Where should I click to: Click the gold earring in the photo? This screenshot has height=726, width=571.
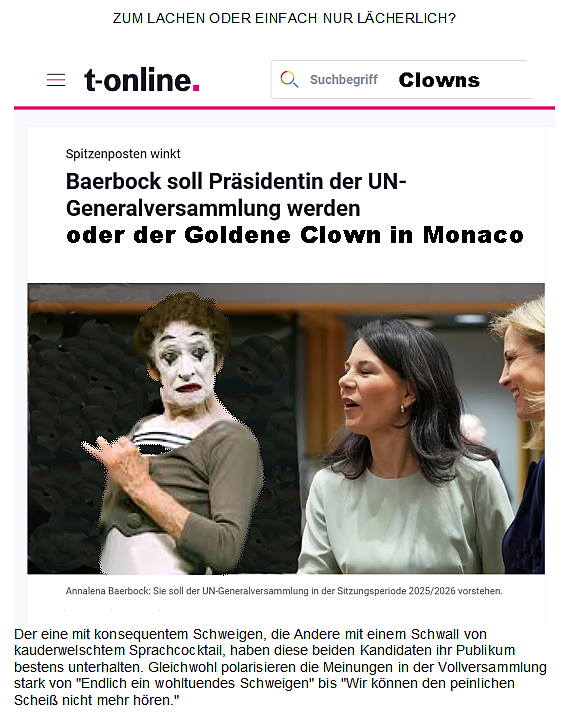[402, 408]
